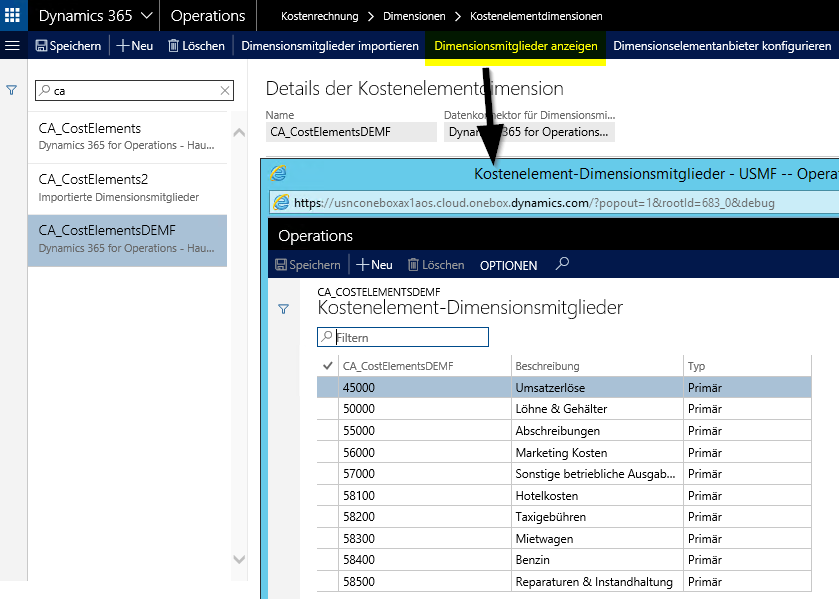Screen dimensions: 839x599
Task: Click Dimensionen breadcrumb link
Action: [413, 17]
